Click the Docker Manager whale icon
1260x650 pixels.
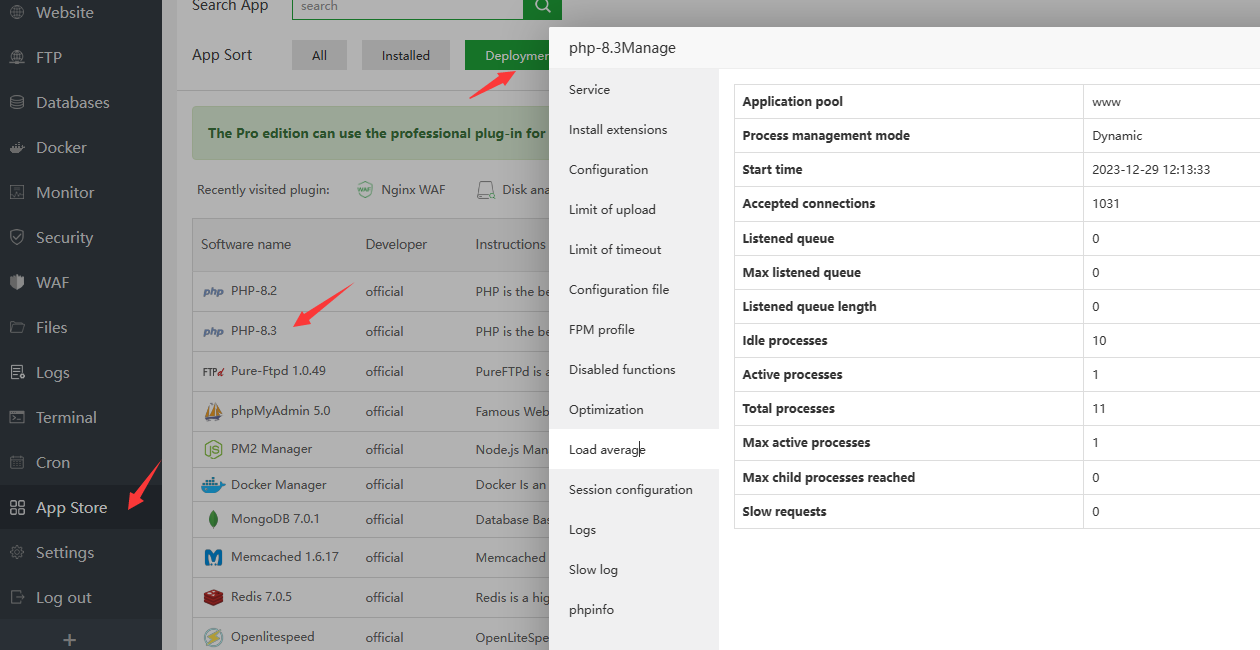213,485
